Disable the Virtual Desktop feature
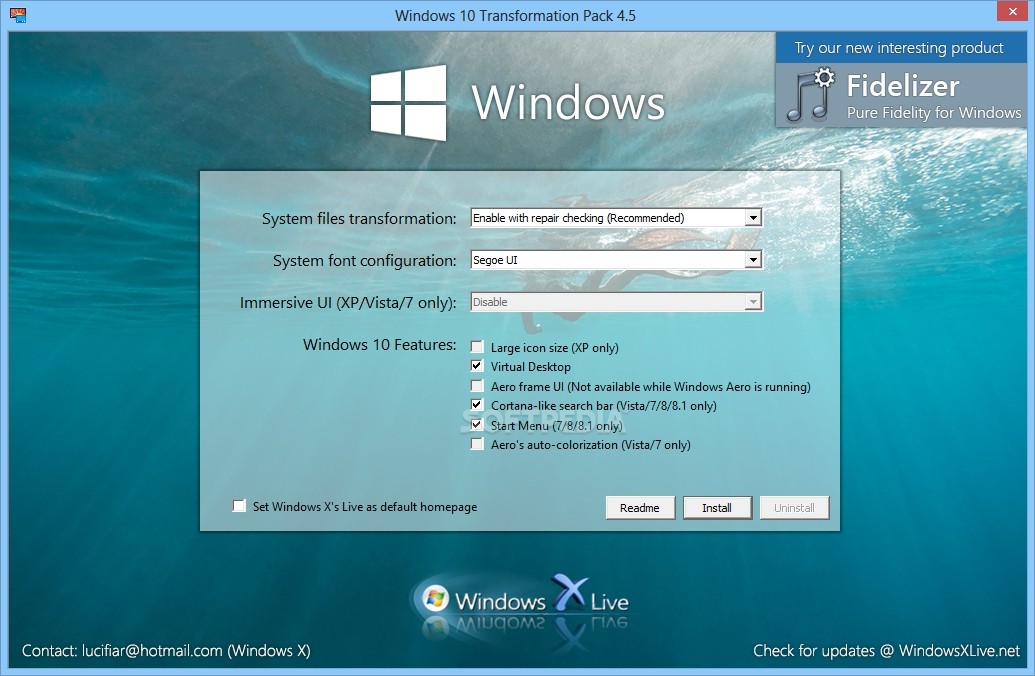This screenshot has width=1035, height=676. [477, 366]
